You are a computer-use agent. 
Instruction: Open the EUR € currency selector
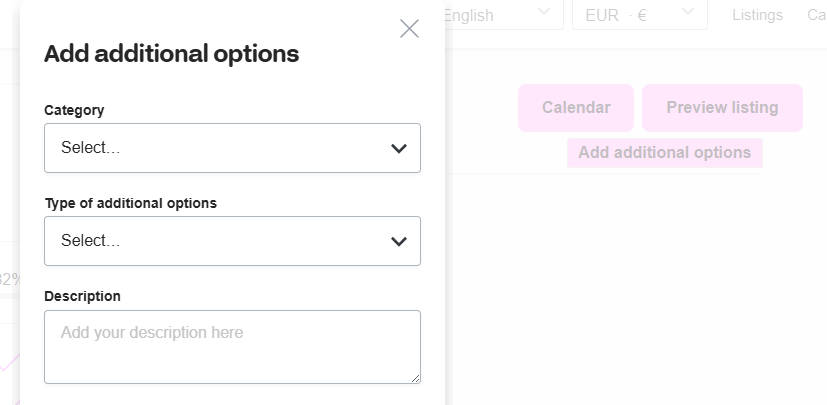tap(638, 14)
